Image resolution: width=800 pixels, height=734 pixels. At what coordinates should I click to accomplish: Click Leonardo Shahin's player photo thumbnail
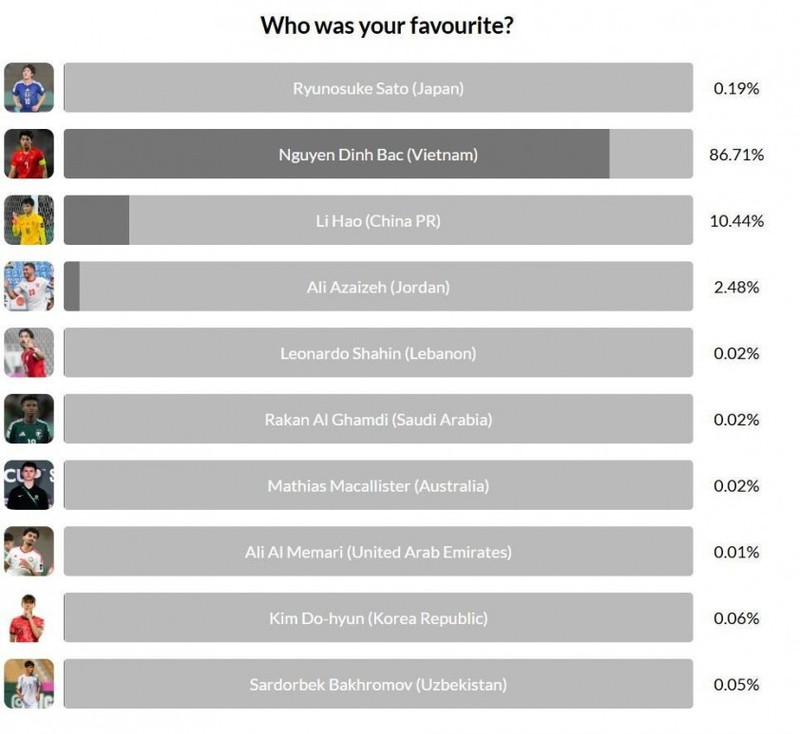[x=29, y=353]
